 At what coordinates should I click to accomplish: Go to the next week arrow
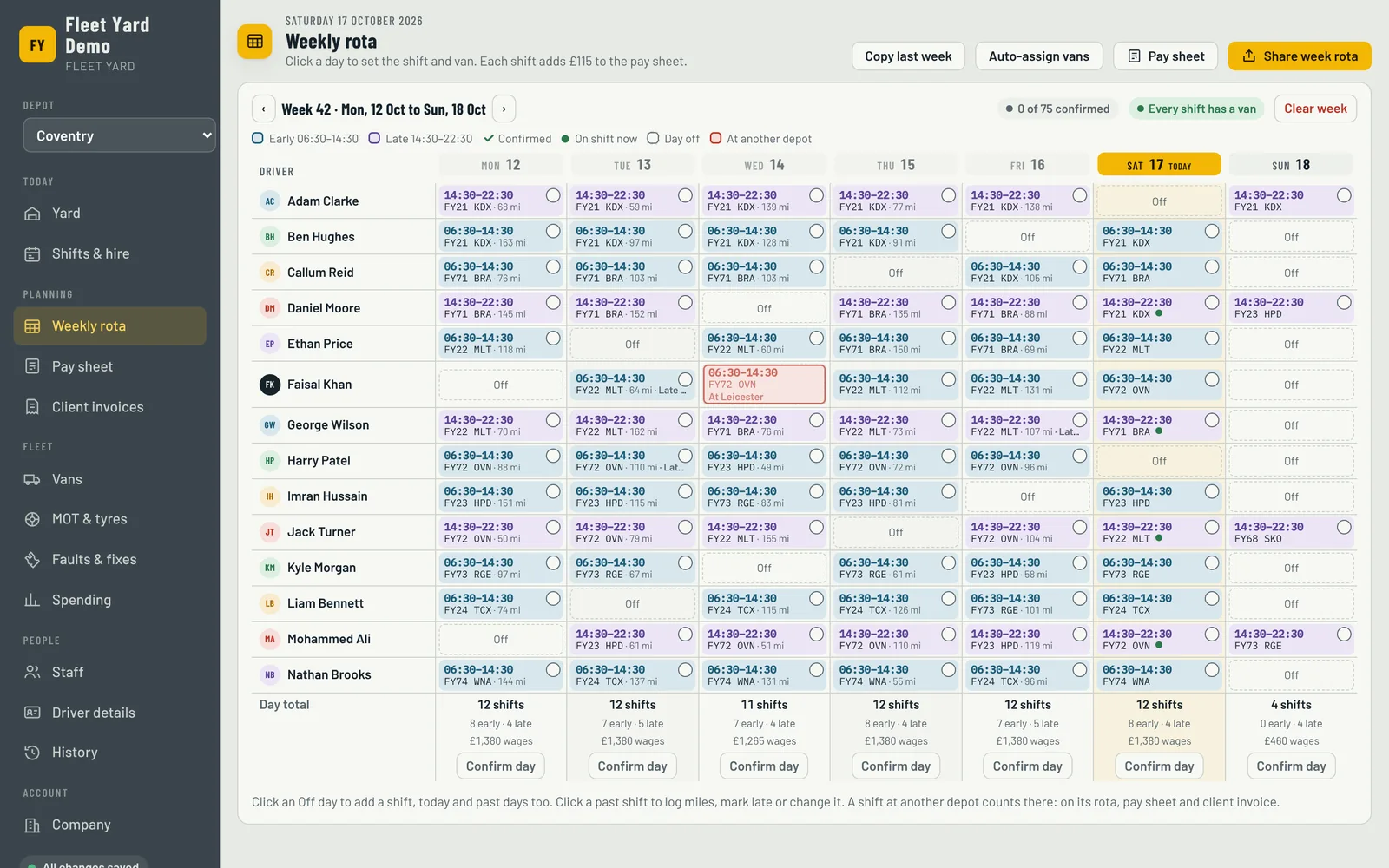(504, 109)
